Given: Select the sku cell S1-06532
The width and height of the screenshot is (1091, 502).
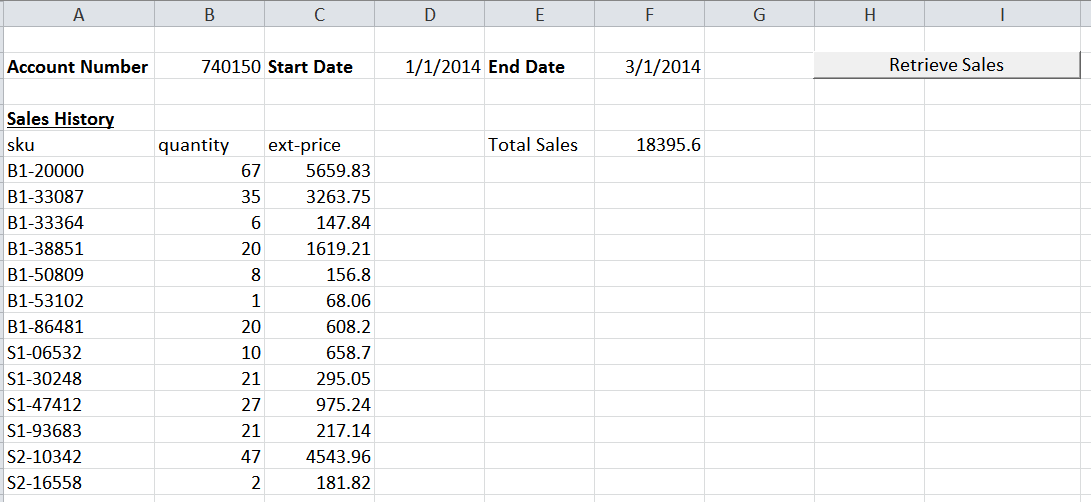Looking at the screenshot, I should coord(45,353).
